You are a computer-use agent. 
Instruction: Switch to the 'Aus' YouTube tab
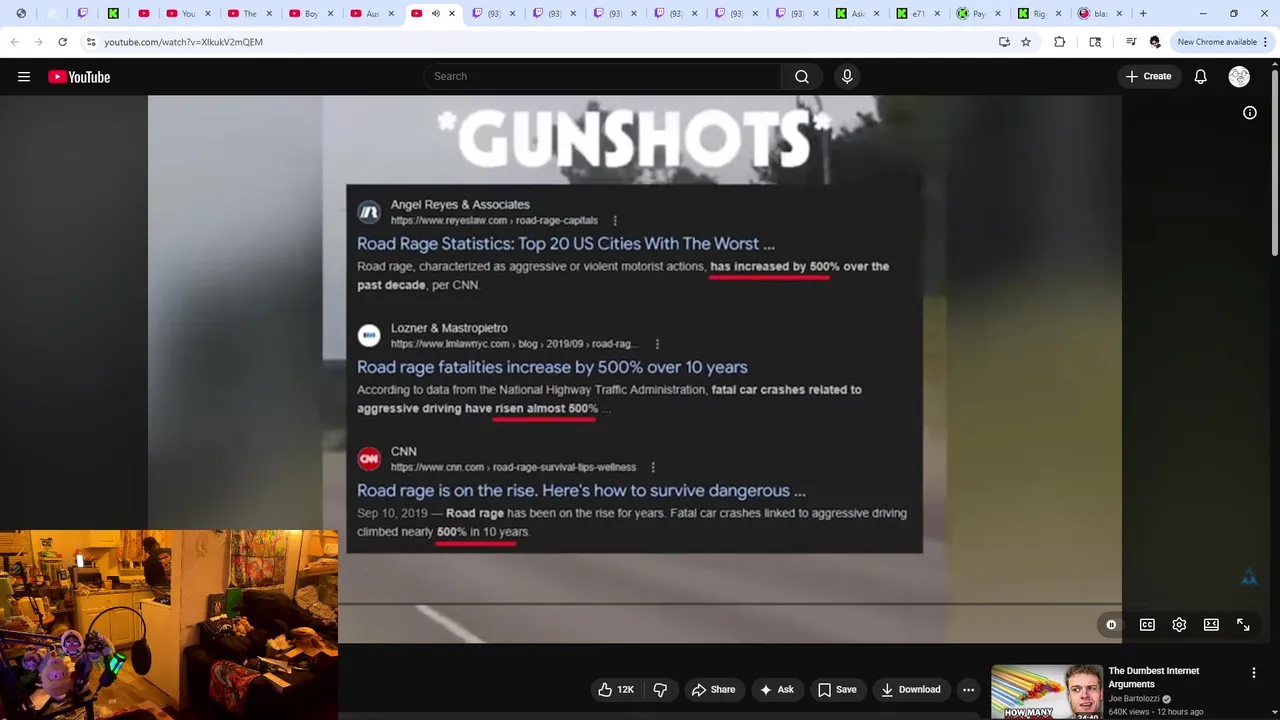point(372,14)
